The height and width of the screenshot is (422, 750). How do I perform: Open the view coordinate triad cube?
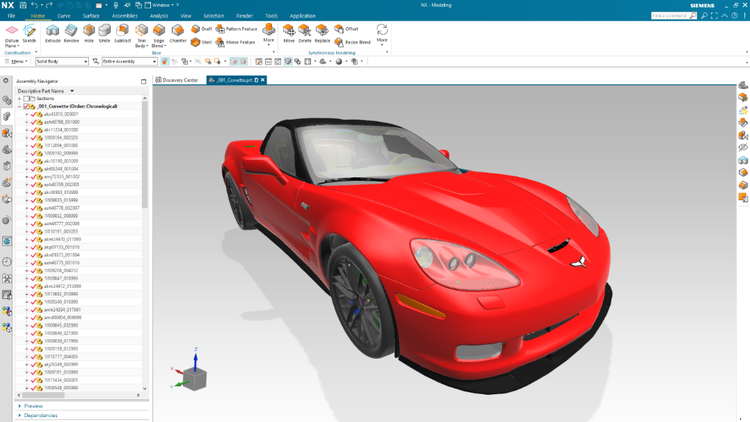click(x=194, y=379)
